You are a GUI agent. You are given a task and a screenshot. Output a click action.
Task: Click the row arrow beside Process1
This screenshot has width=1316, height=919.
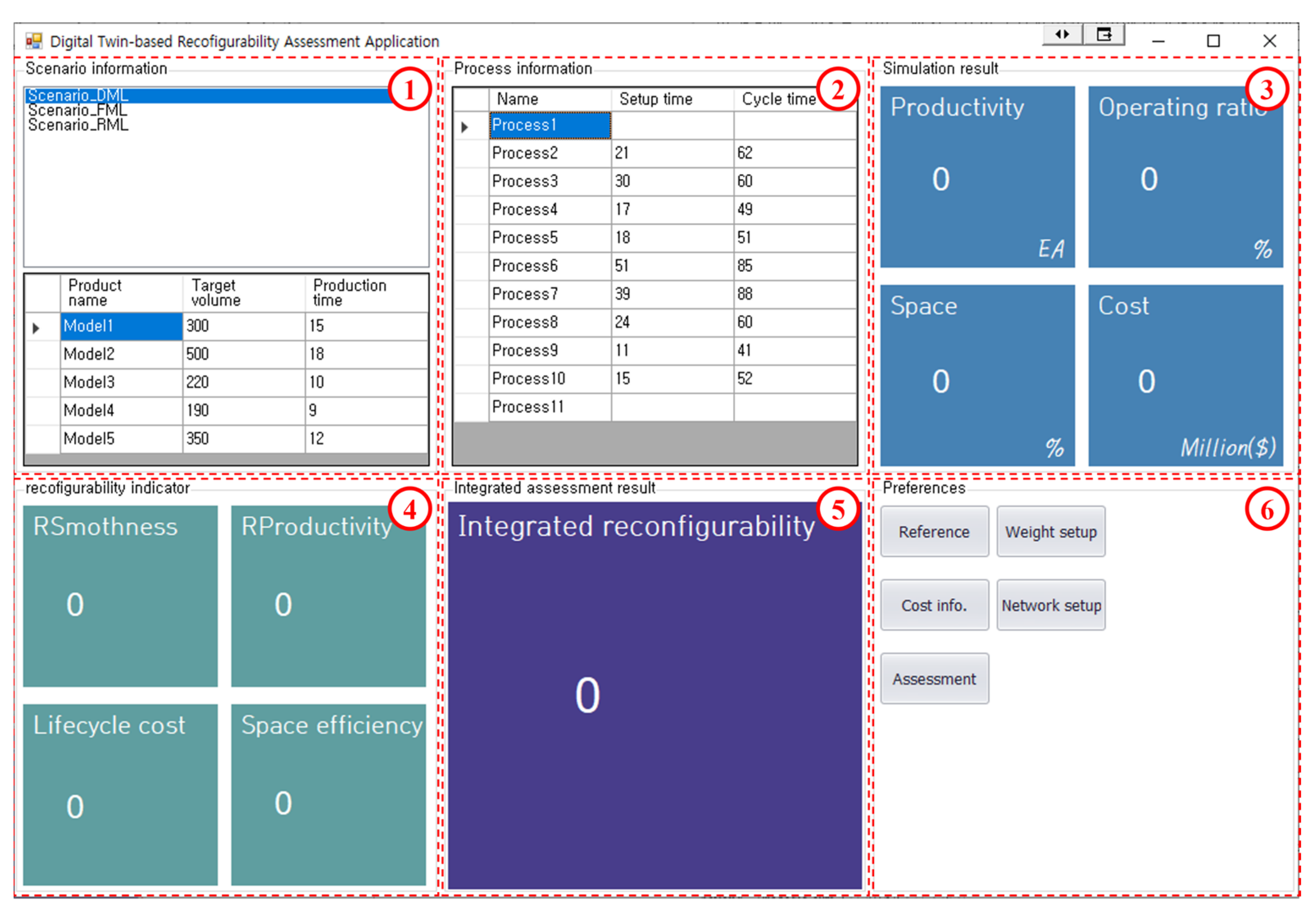[465, 127]
